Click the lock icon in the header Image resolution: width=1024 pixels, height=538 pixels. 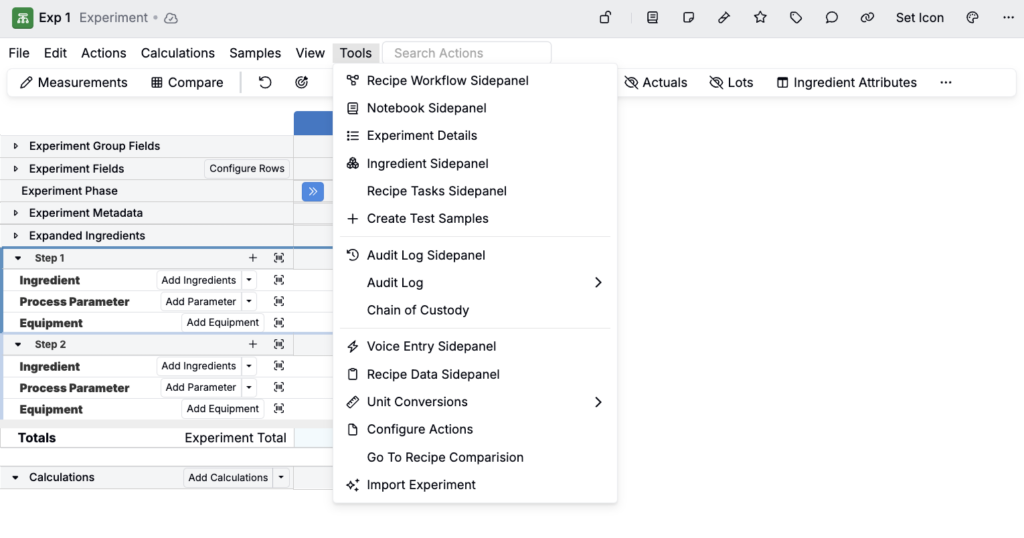click(605, 18)
